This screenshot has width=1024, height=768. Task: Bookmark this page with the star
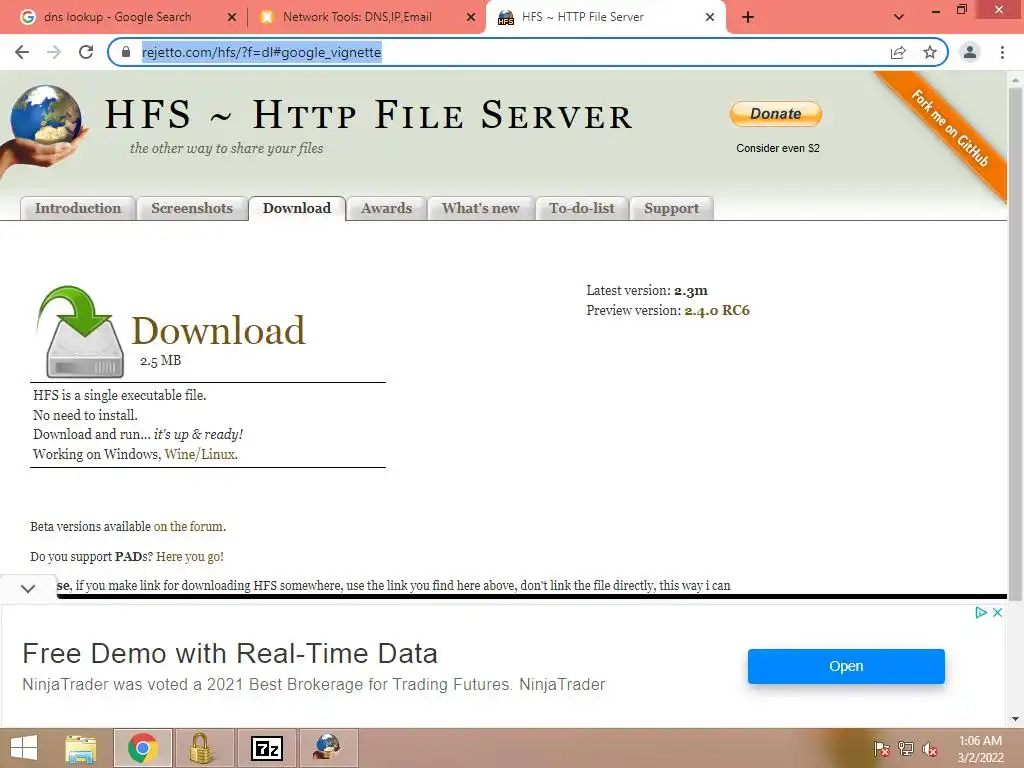[x=930, y=52]
